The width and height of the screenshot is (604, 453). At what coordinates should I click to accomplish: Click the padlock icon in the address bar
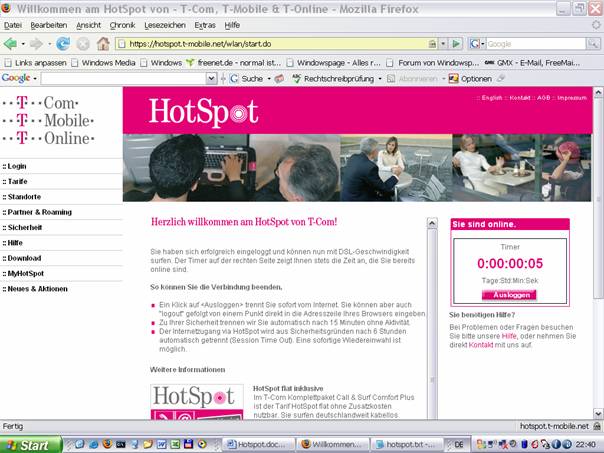(x=433, y=44)
